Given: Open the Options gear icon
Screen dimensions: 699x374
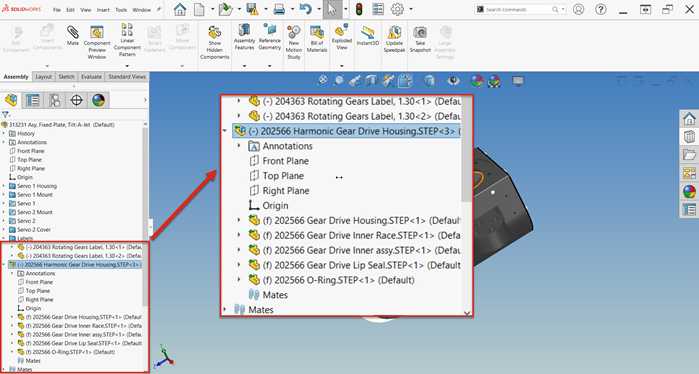Looking at the screenshot, I should (x=397, y=9).
